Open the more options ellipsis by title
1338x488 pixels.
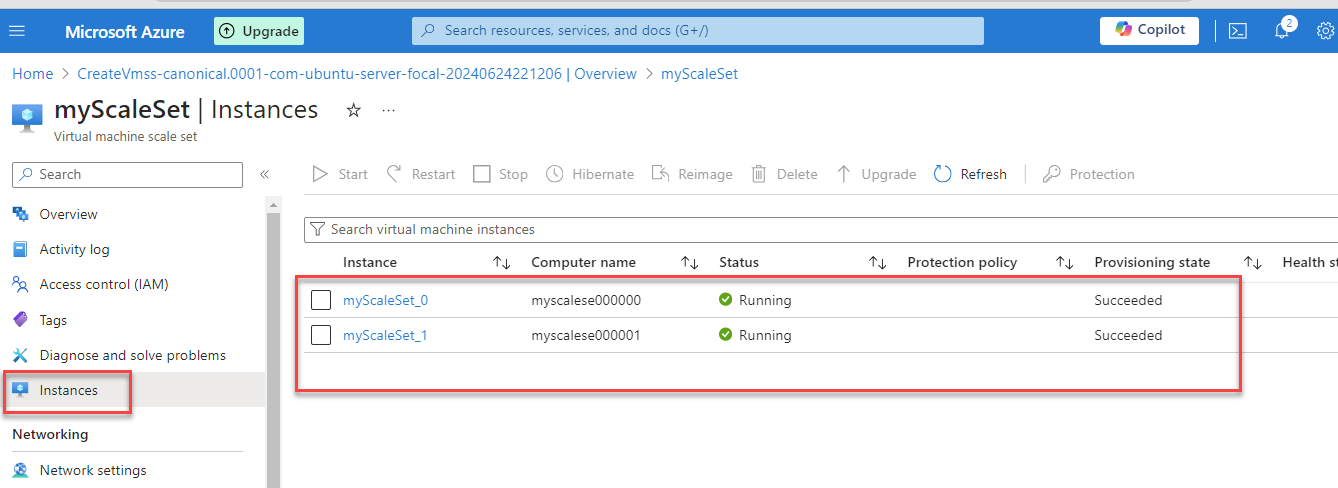[x=389, y=110]
